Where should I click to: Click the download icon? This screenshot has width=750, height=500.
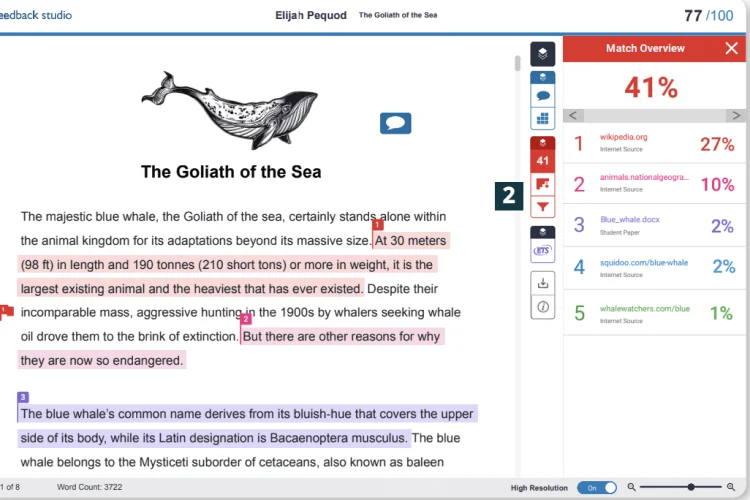point(543,283)
